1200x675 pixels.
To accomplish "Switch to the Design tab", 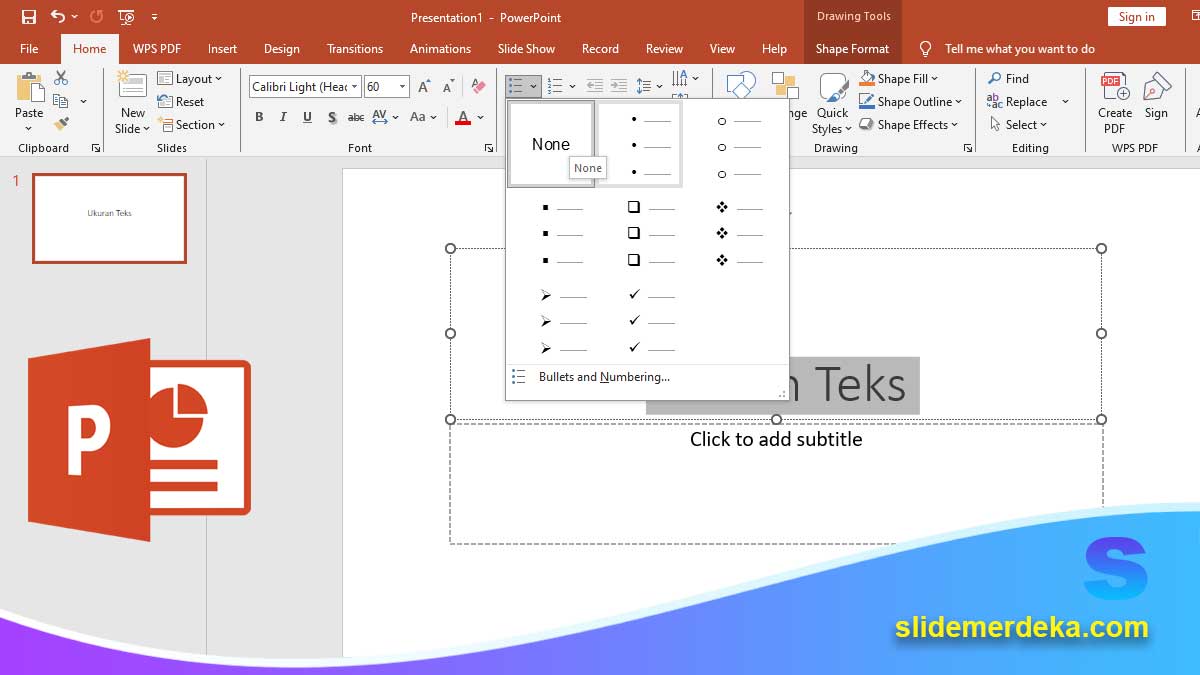I will (x=282, y=48).
